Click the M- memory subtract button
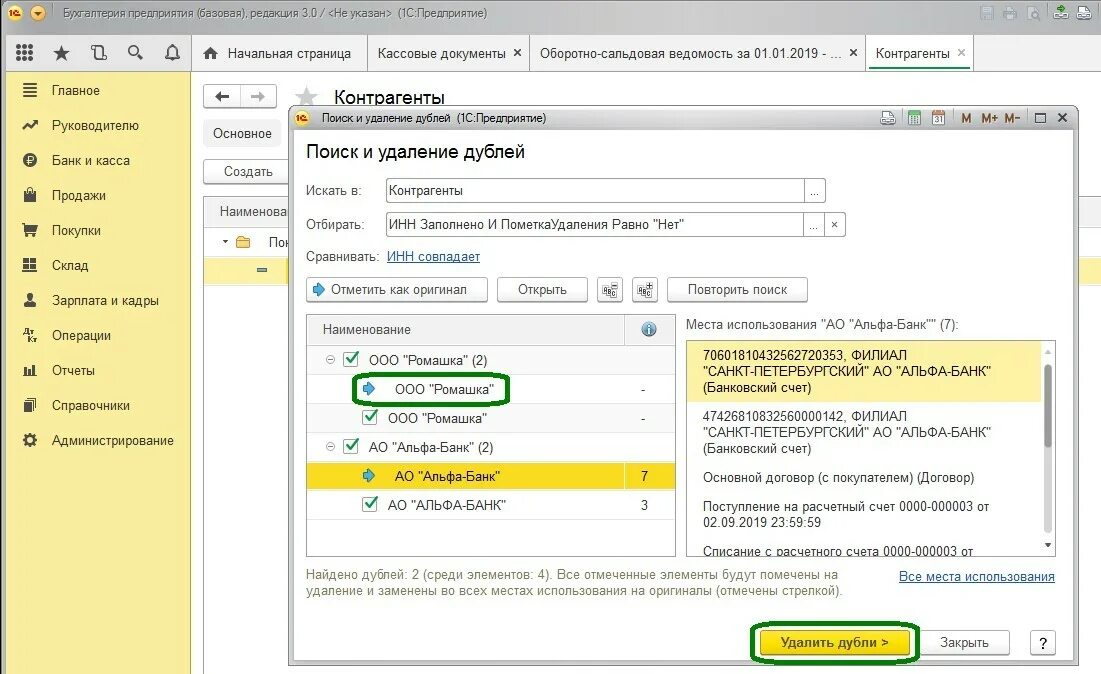1101x674 pixels. (1012, 118)
